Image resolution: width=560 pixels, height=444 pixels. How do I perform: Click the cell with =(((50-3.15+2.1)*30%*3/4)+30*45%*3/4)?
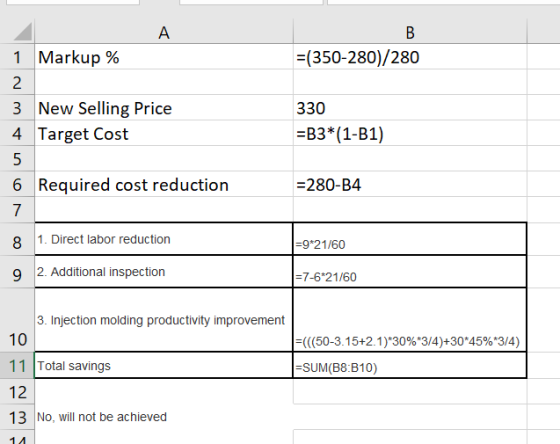click(410, 320)
